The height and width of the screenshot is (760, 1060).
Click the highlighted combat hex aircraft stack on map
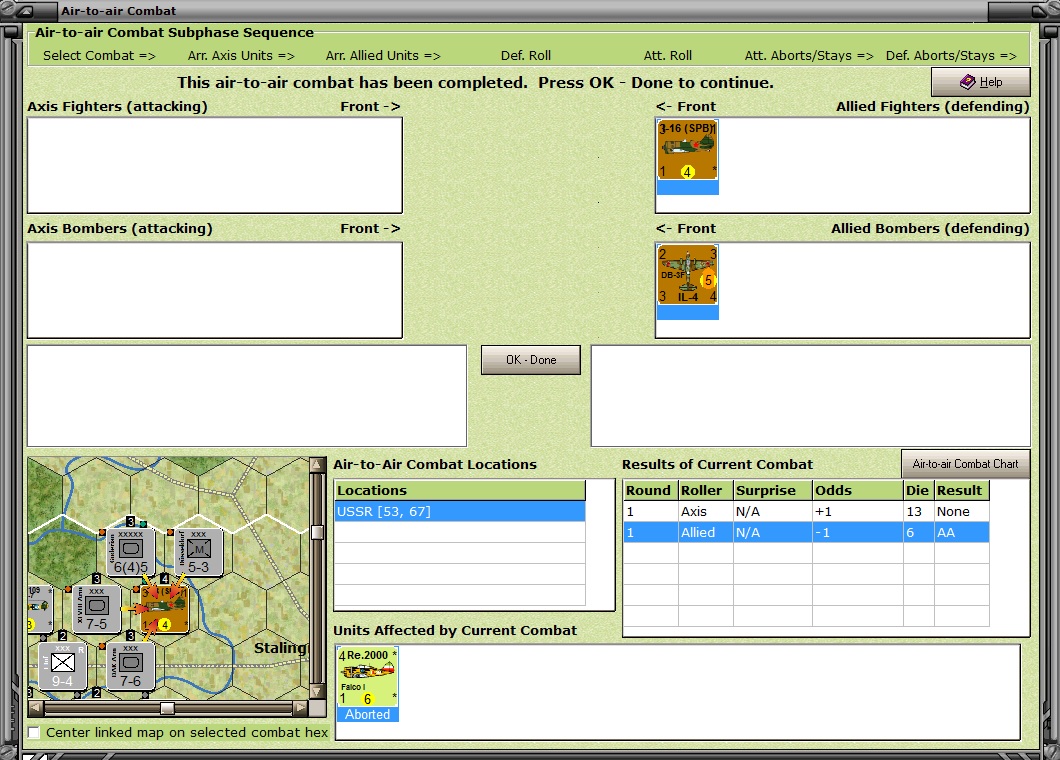click(164, 609)
